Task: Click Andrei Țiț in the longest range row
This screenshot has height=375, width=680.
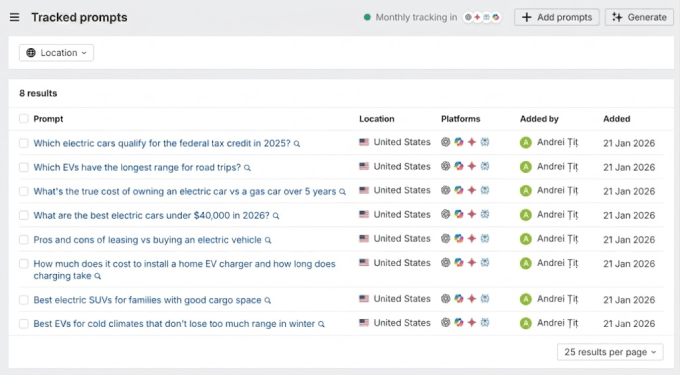Action: pos(557,166)
